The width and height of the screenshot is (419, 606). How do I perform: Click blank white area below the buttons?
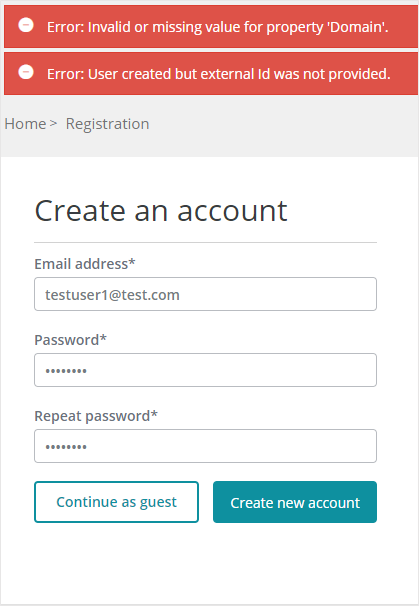click(x=209, y=564)
